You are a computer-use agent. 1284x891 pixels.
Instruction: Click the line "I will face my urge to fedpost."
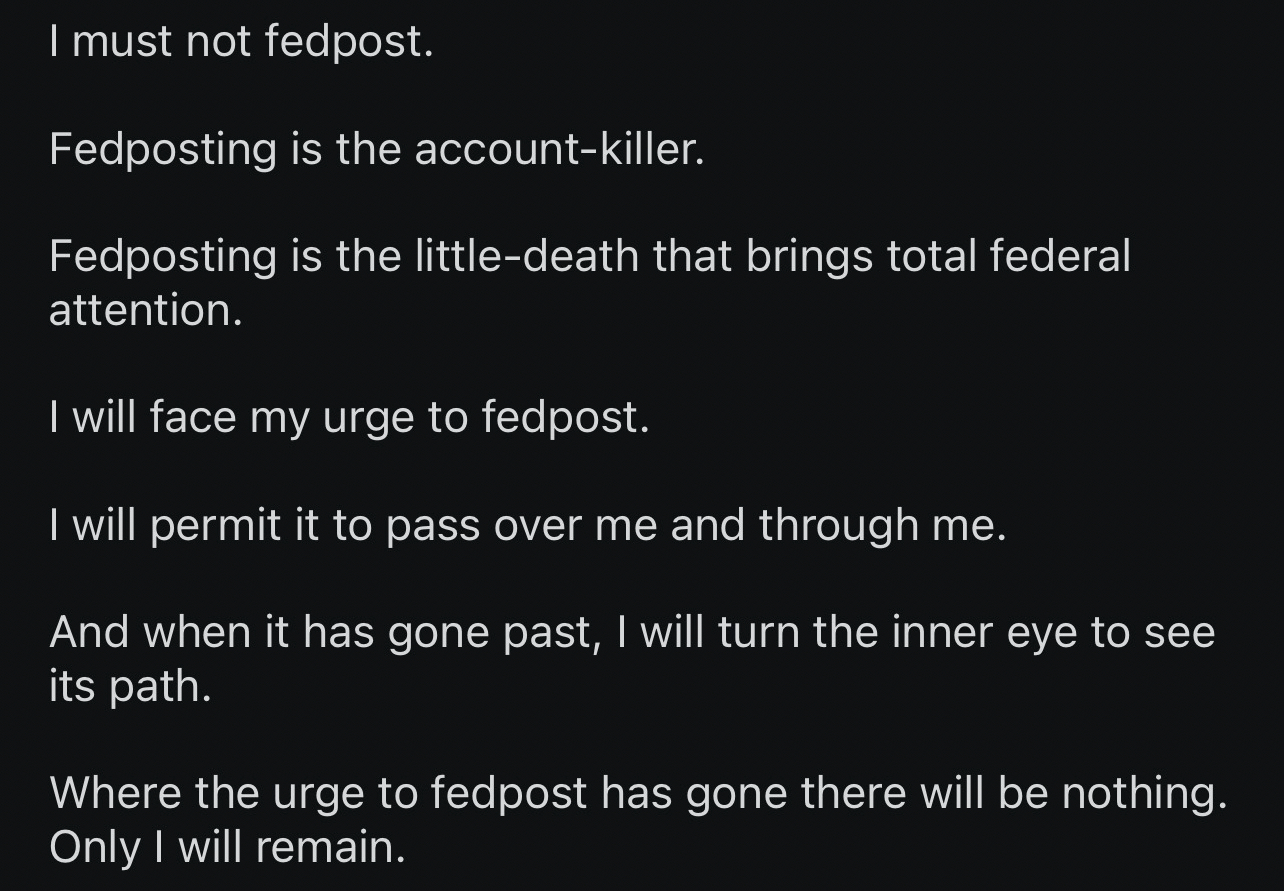tap(349, 417)
